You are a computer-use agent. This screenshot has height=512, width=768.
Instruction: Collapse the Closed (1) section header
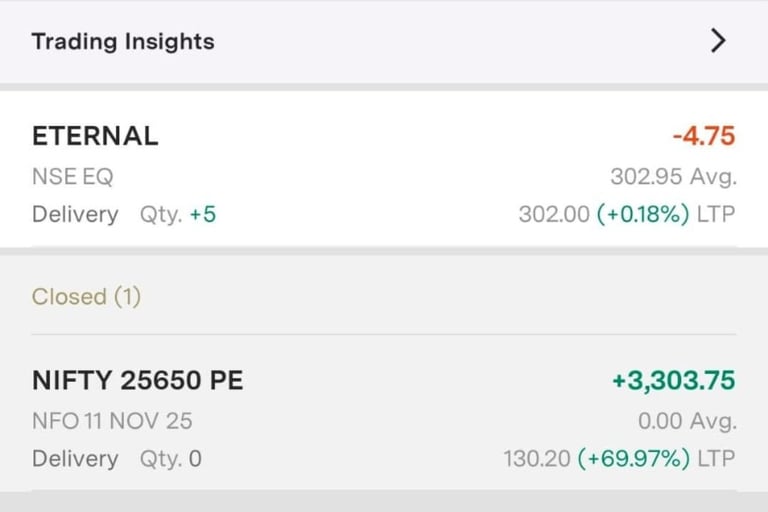[x=86, y=297]
